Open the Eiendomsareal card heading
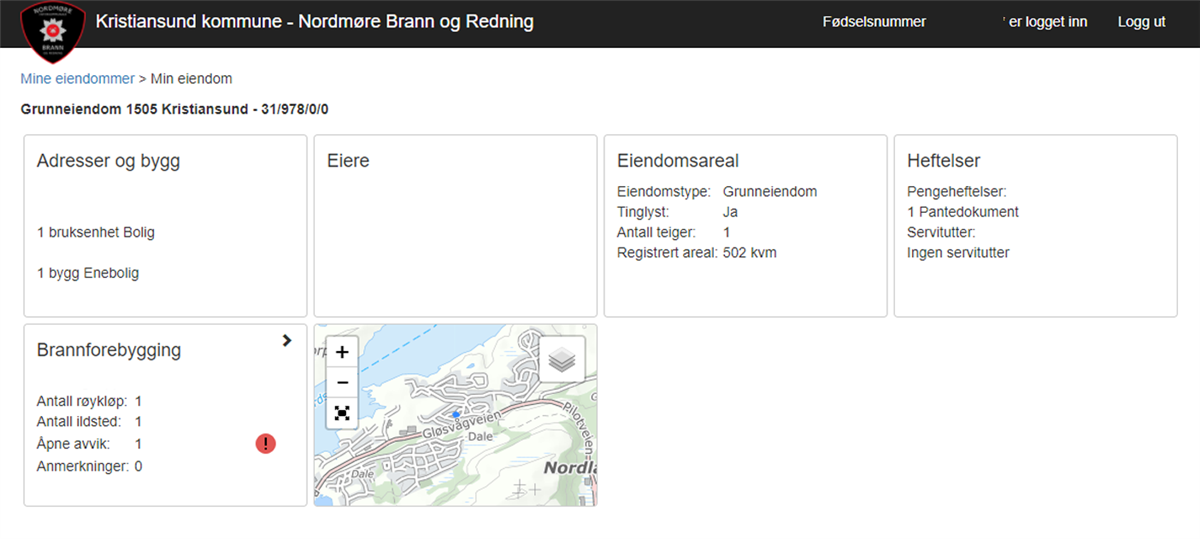Screen dimensions: 1200x539 (x=678, y=161)
